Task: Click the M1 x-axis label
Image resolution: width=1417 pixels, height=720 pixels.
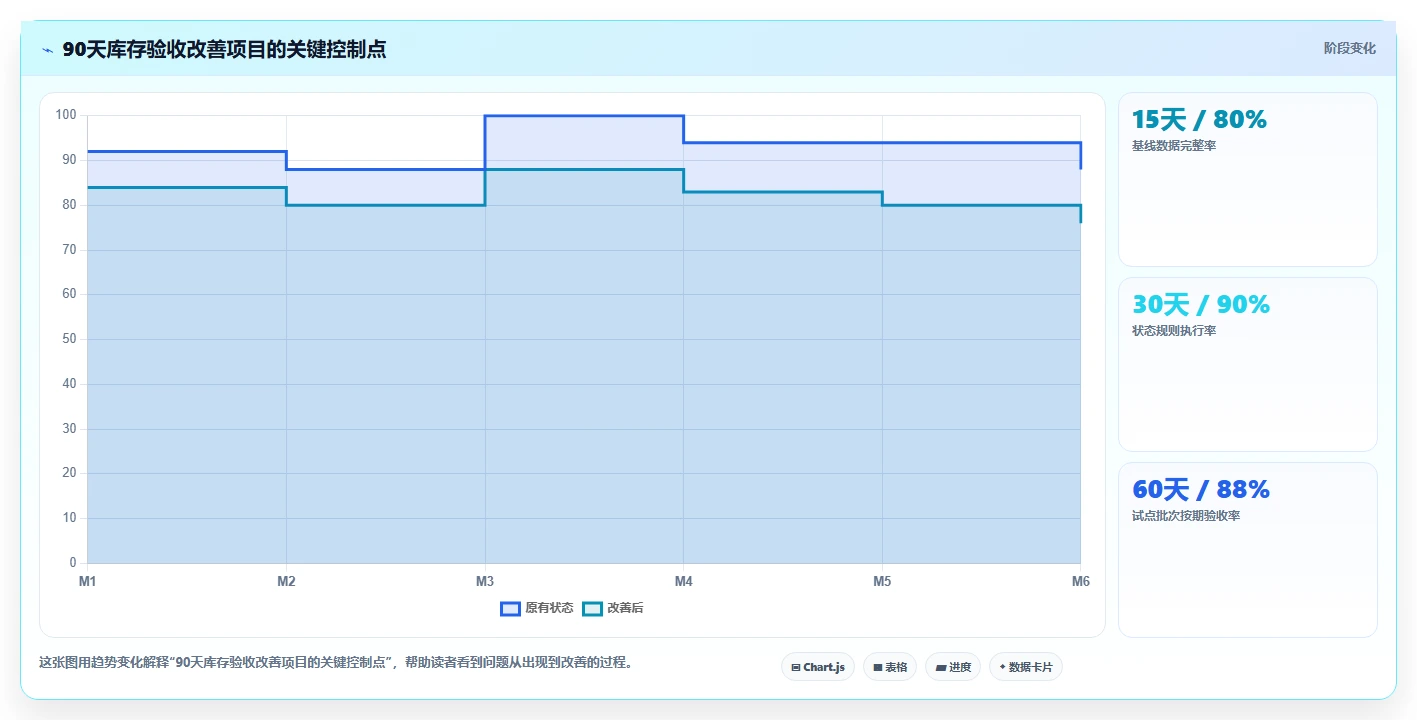Action: click(x=87, y=581)
